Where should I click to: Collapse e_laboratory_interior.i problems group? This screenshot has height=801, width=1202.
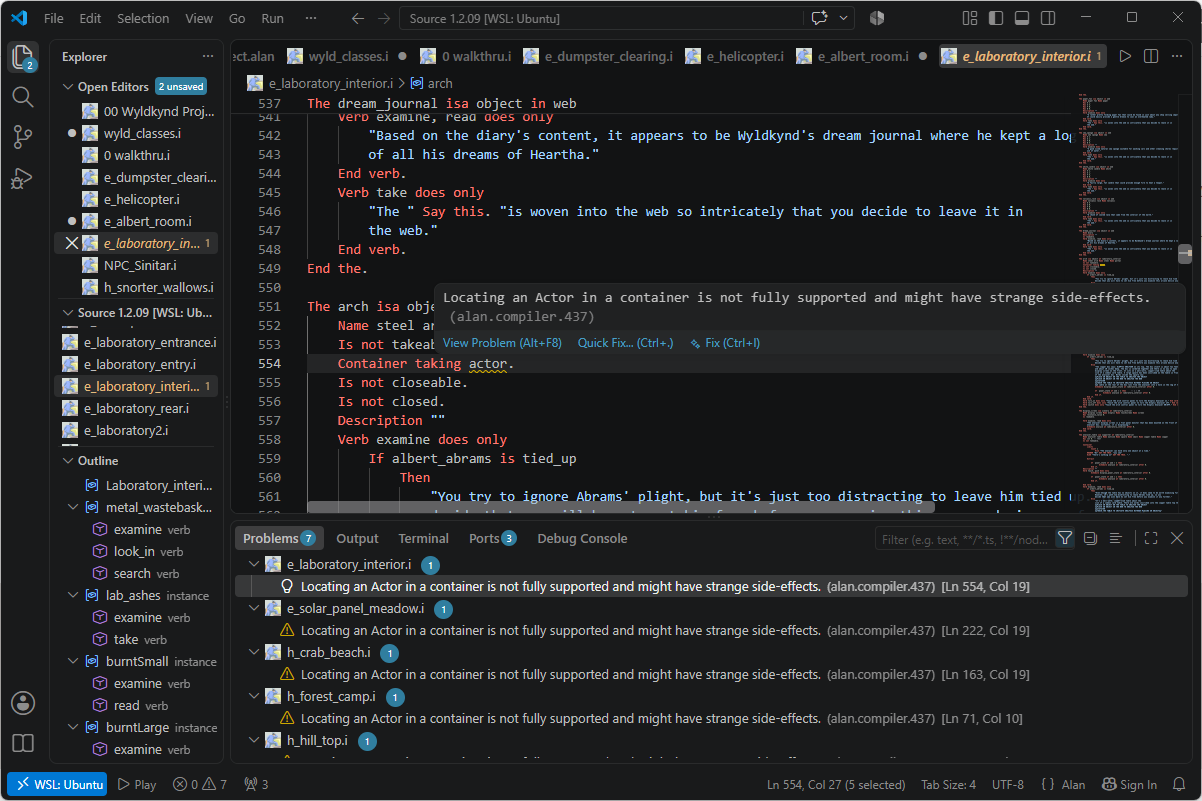tap(254, 564)
